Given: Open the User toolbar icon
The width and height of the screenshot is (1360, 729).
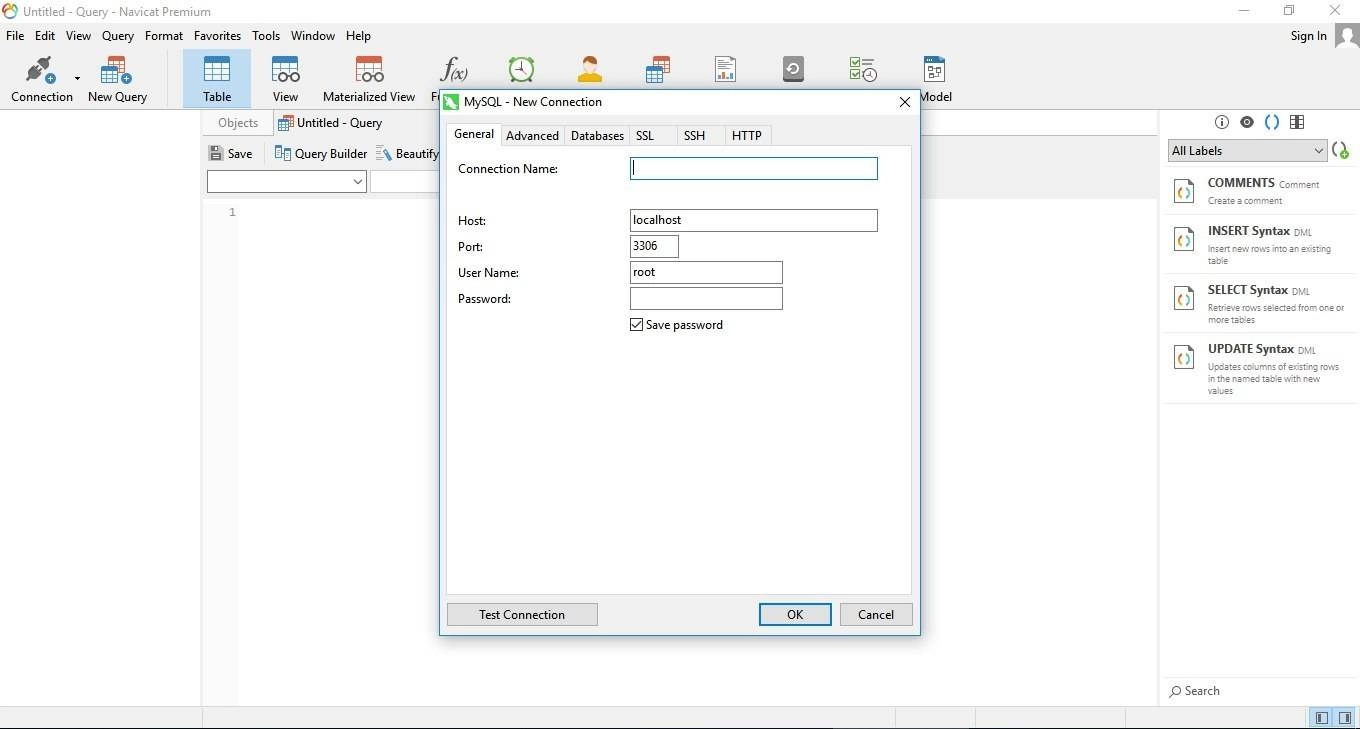Looking at the screenshot, I should pos(589,69).
